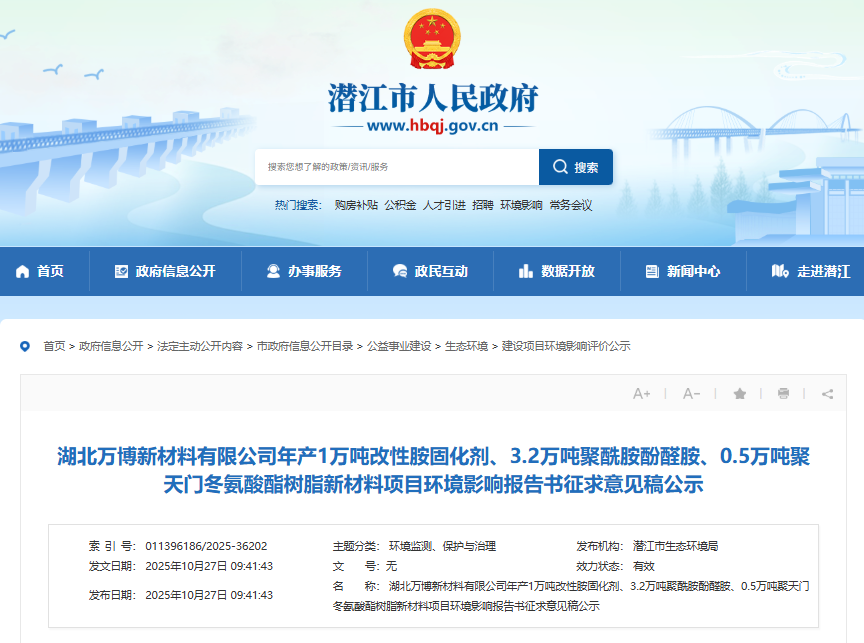Click the decrease font size A- icon
This screenshot has width=864, height=643.
coord(691,394)
